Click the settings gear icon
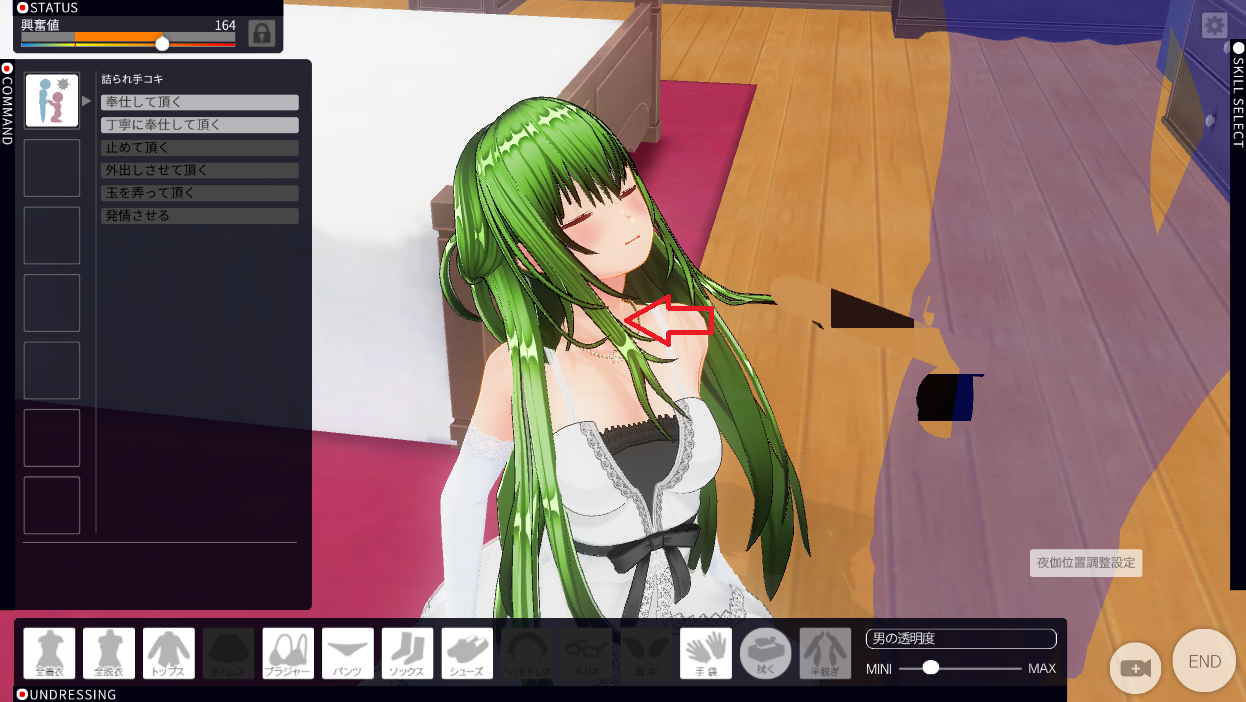The image size is (1246, 702). 1214,26
